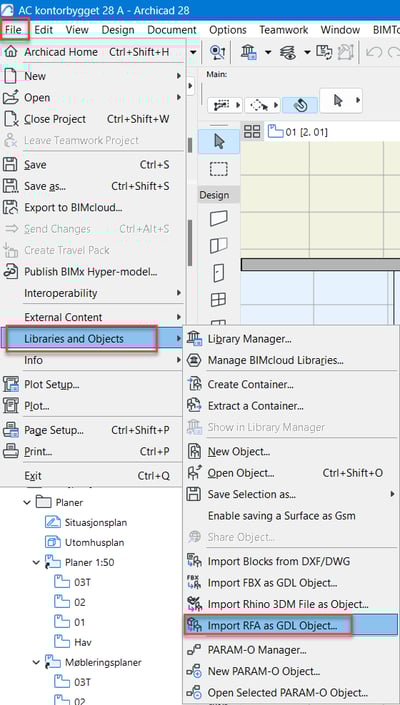Select the Arrow tool in toolbox
Screen dimensions: 400x705
click(219, 142)
